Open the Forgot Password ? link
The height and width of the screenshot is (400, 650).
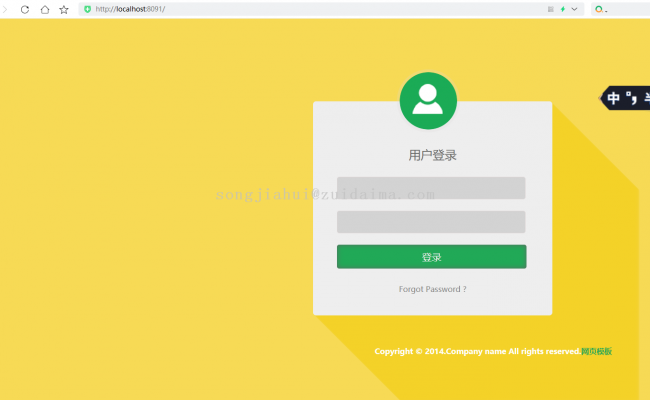click(432, 289)
